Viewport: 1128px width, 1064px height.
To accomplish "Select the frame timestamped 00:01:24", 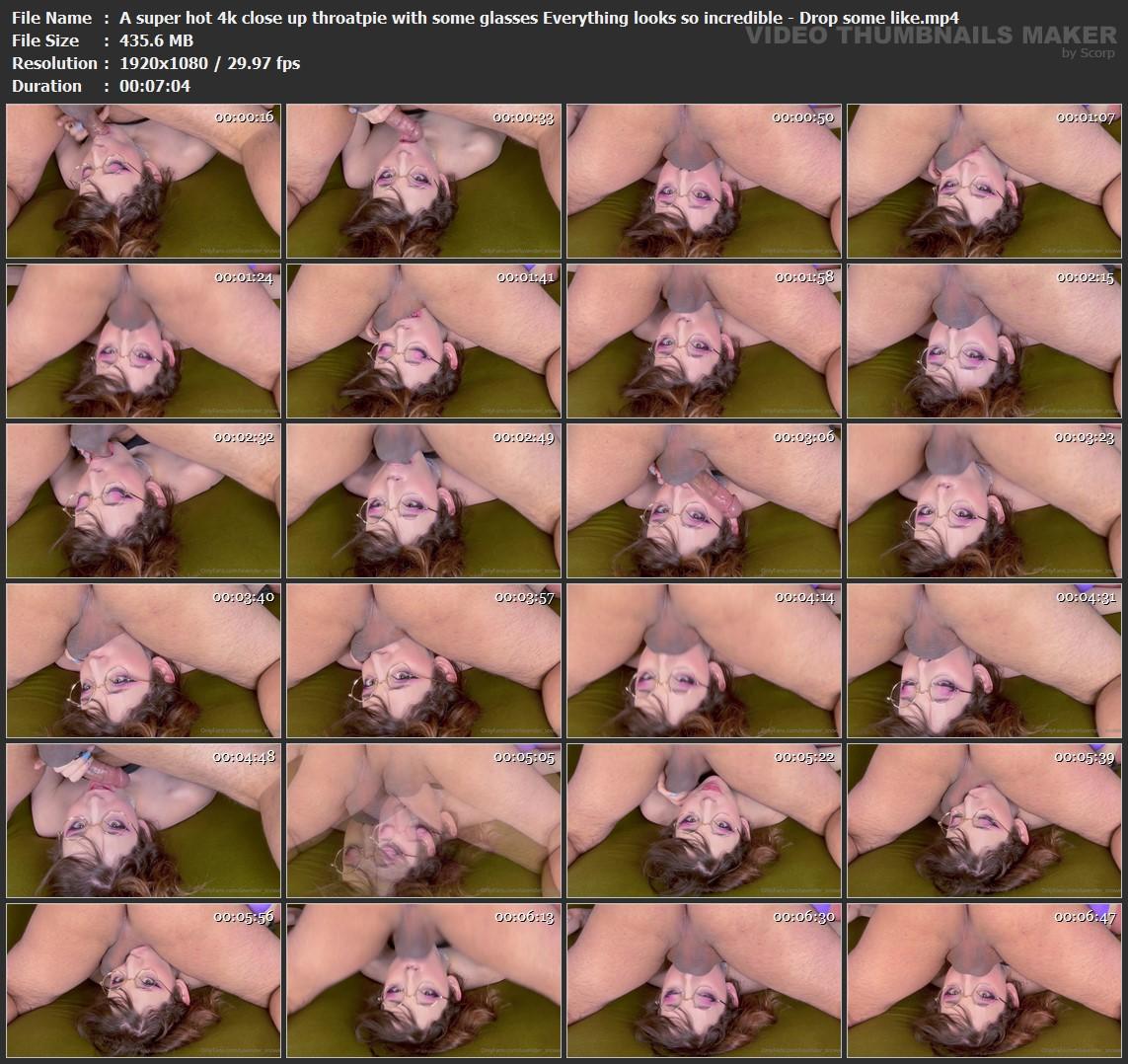I will [143, 342].
